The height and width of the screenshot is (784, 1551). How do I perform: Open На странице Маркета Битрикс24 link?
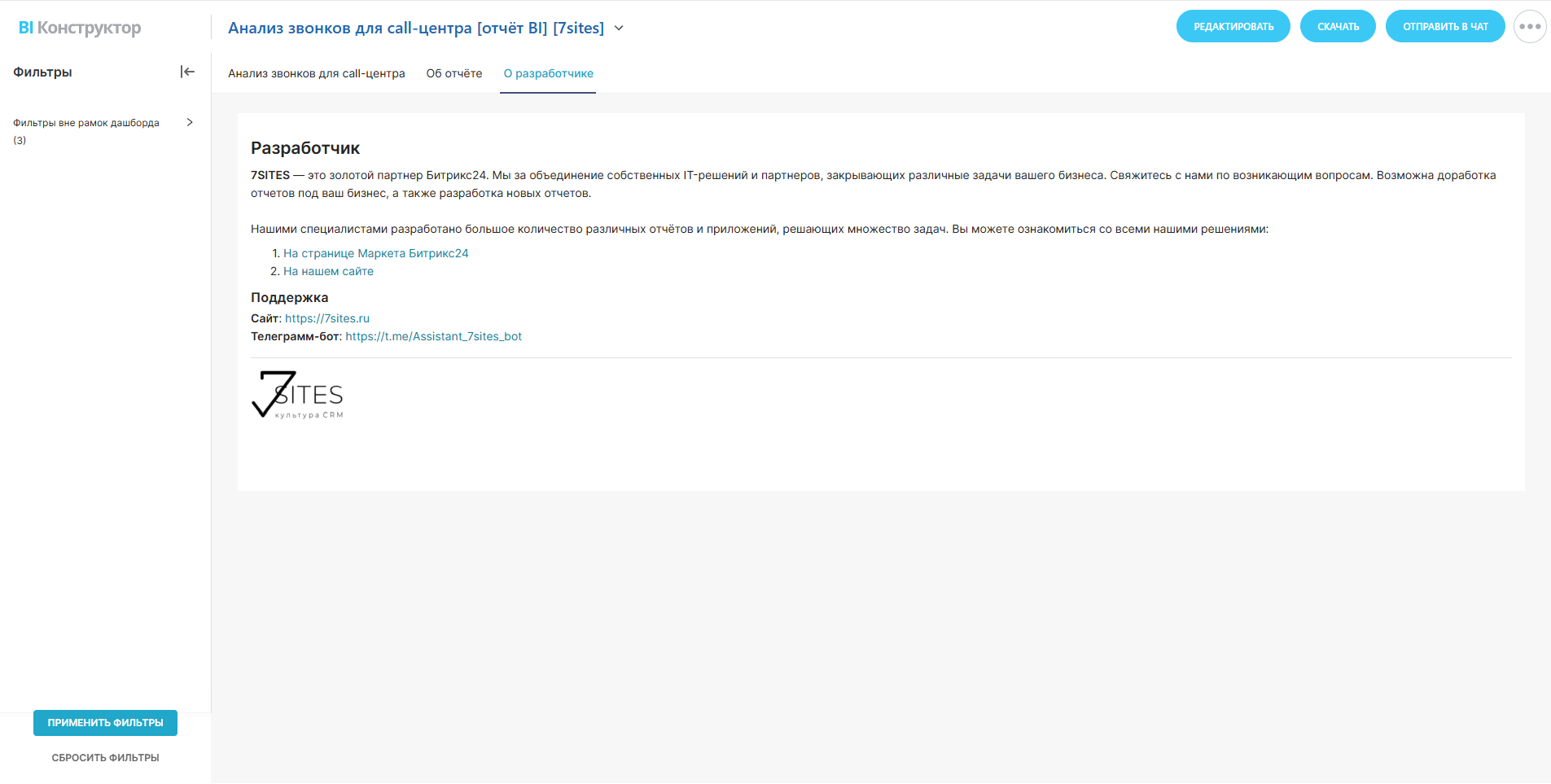[x=375, y=253]
